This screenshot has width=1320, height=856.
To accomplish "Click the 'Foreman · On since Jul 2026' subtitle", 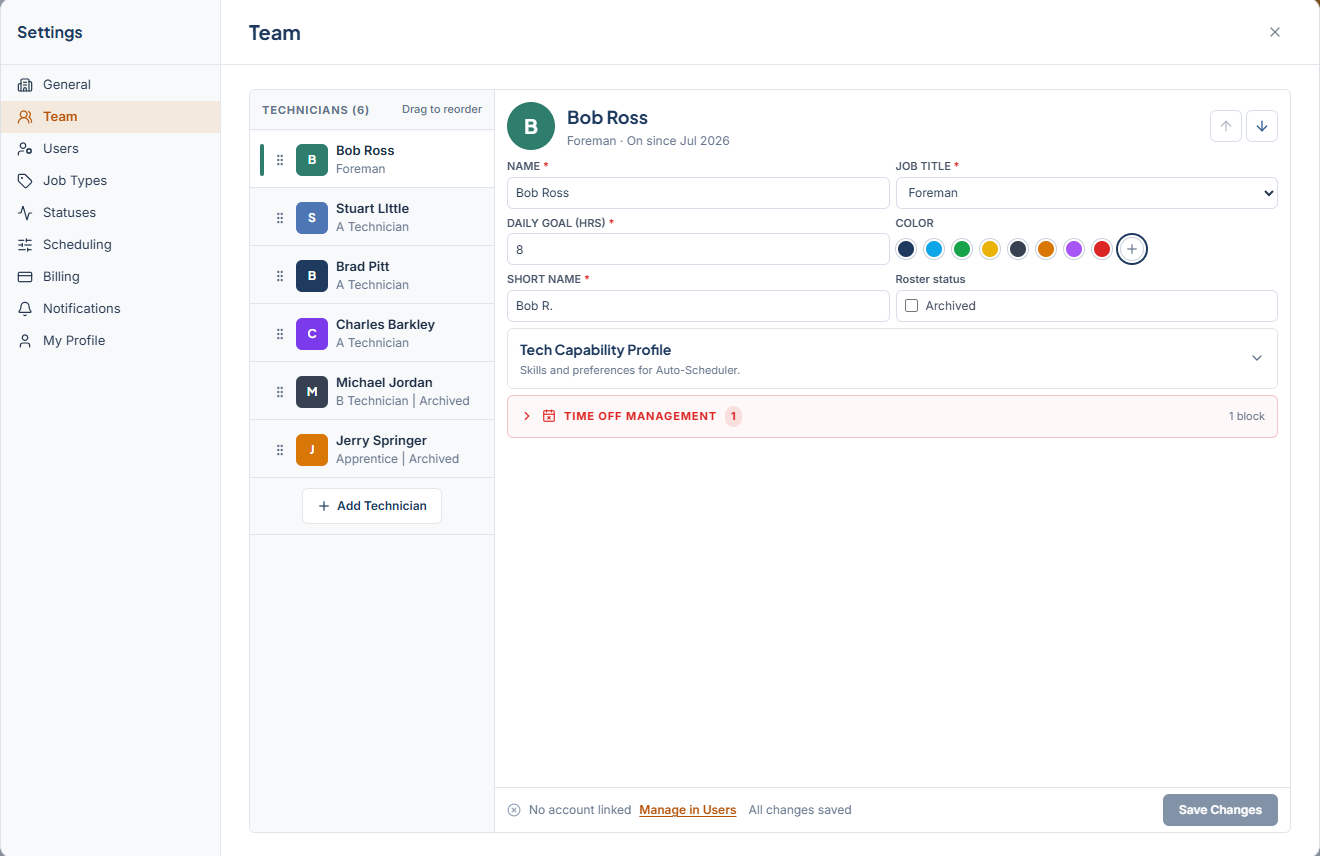I will tap(648, 141).
